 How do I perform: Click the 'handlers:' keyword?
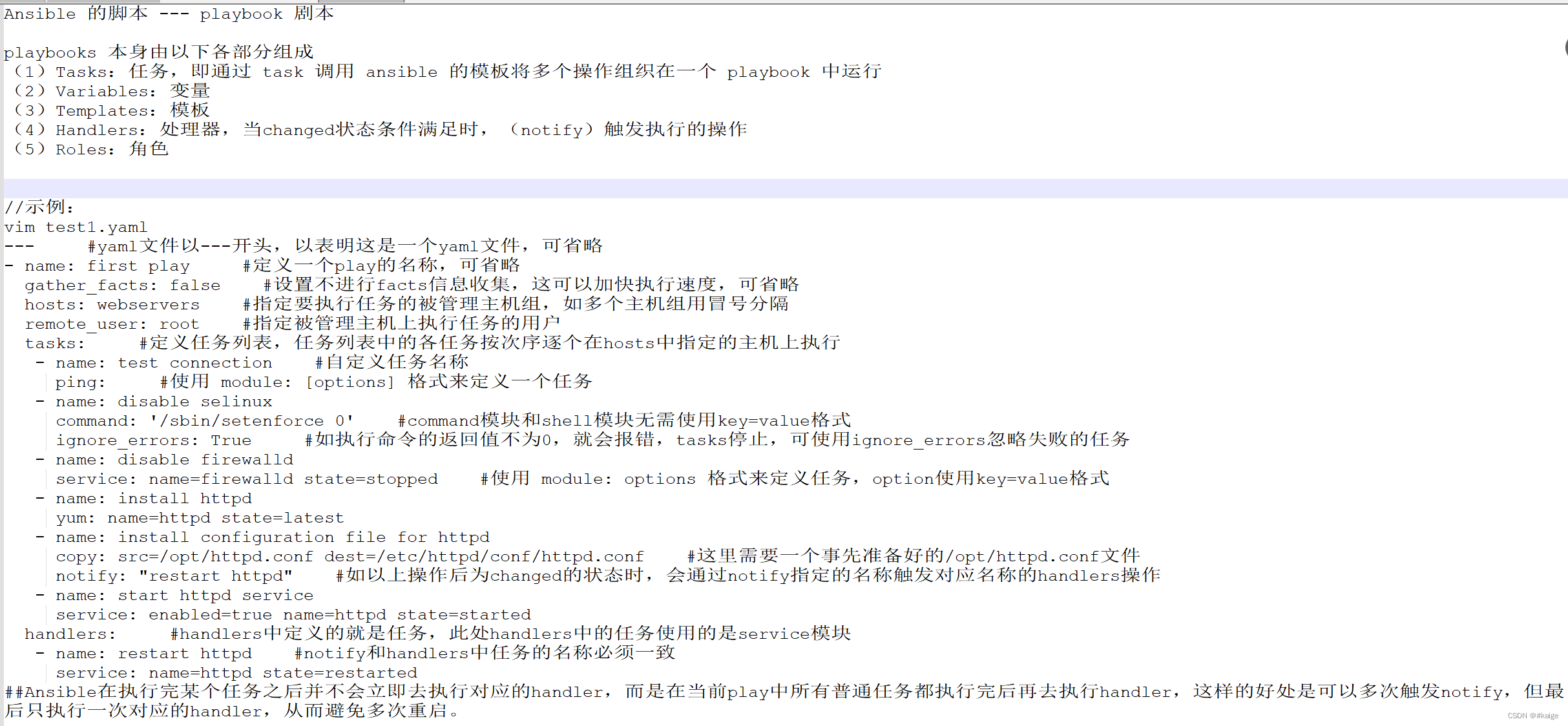[x=70, y=634]
